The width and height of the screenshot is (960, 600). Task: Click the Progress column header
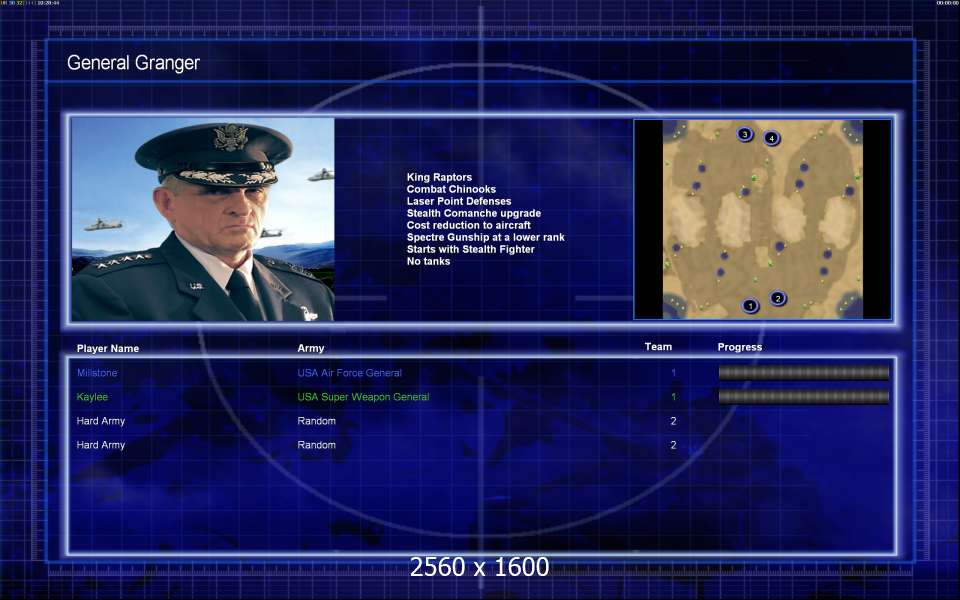click(x=740, y=347)
